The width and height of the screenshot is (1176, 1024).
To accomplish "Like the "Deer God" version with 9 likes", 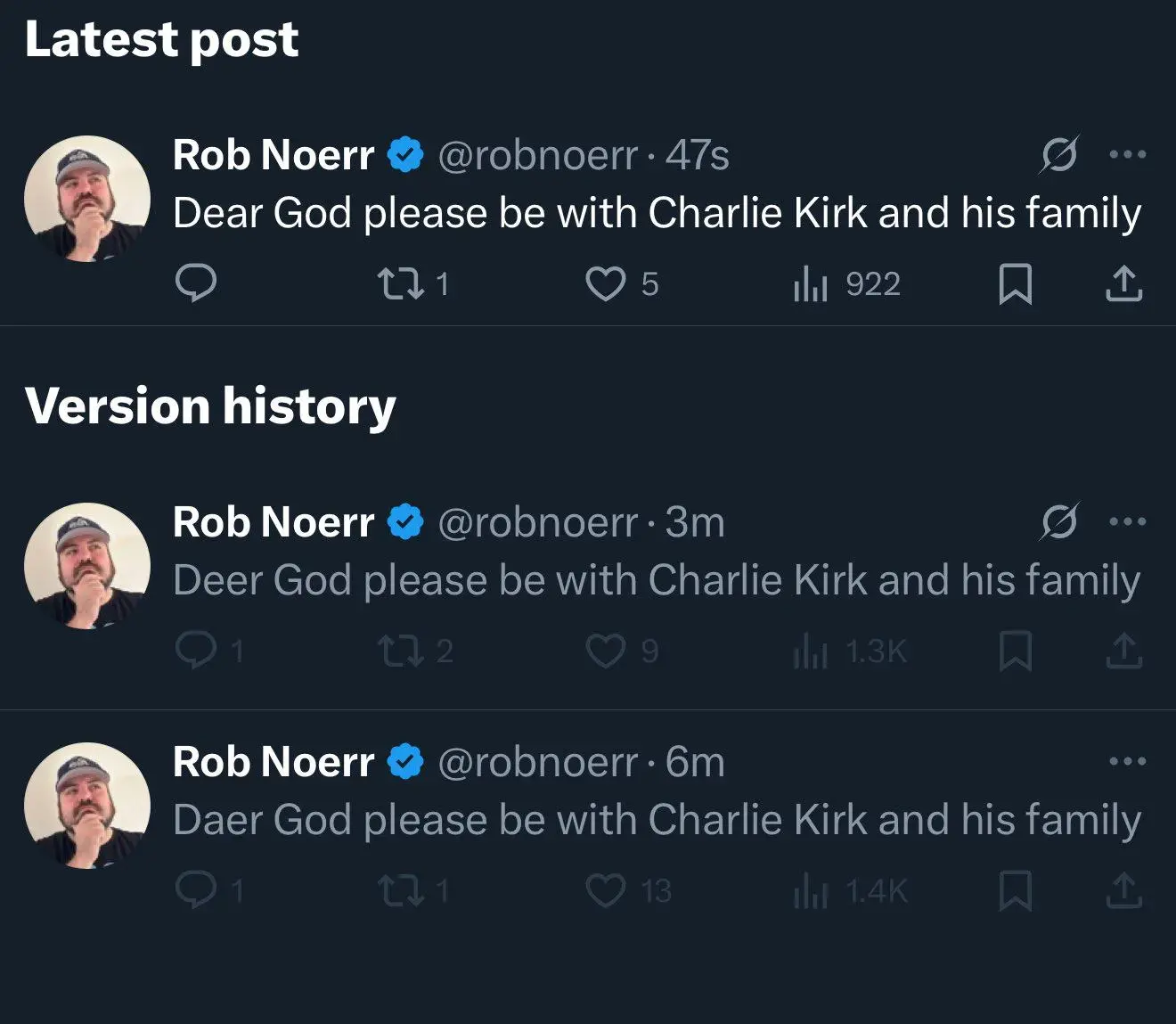I will click(605, 651).
